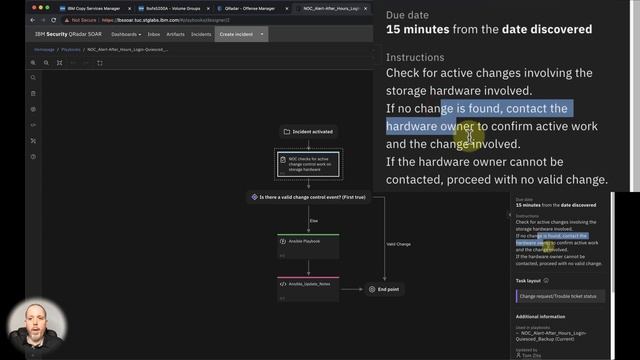Open the Incidents menu item
Image resolution: width=640 pixels, height=360 pixels.
201,34
